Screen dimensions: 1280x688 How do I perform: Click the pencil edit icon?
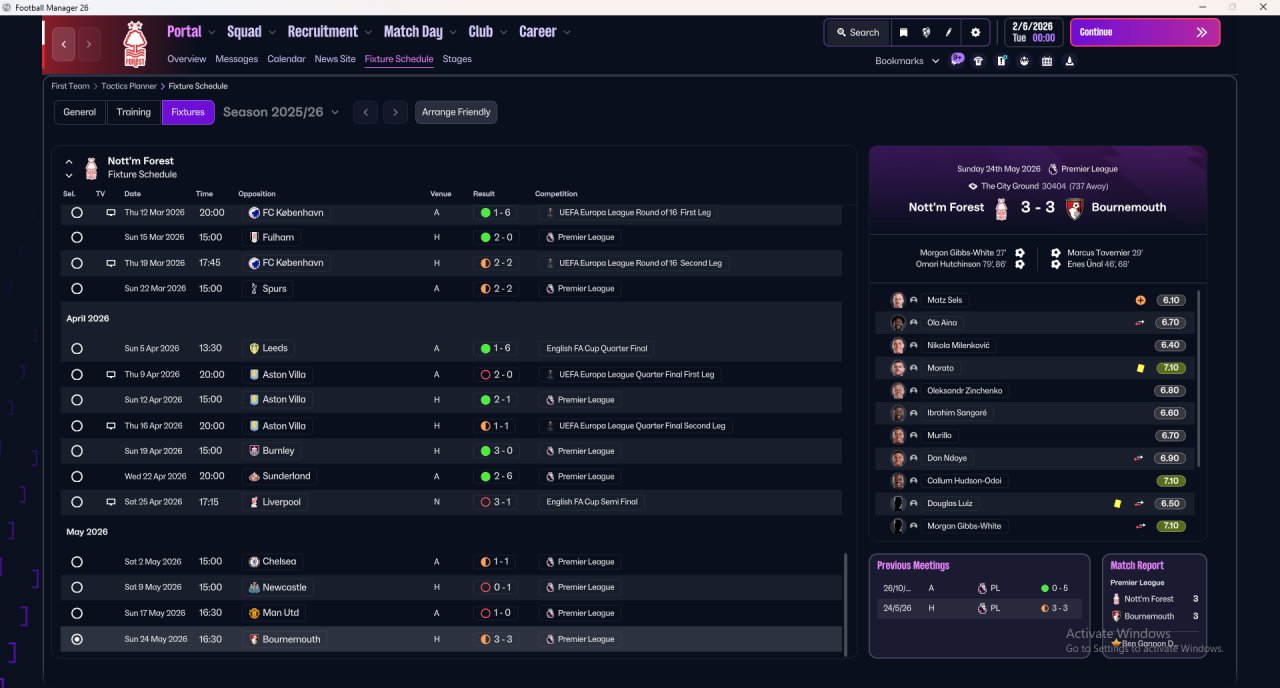(948, 32)
